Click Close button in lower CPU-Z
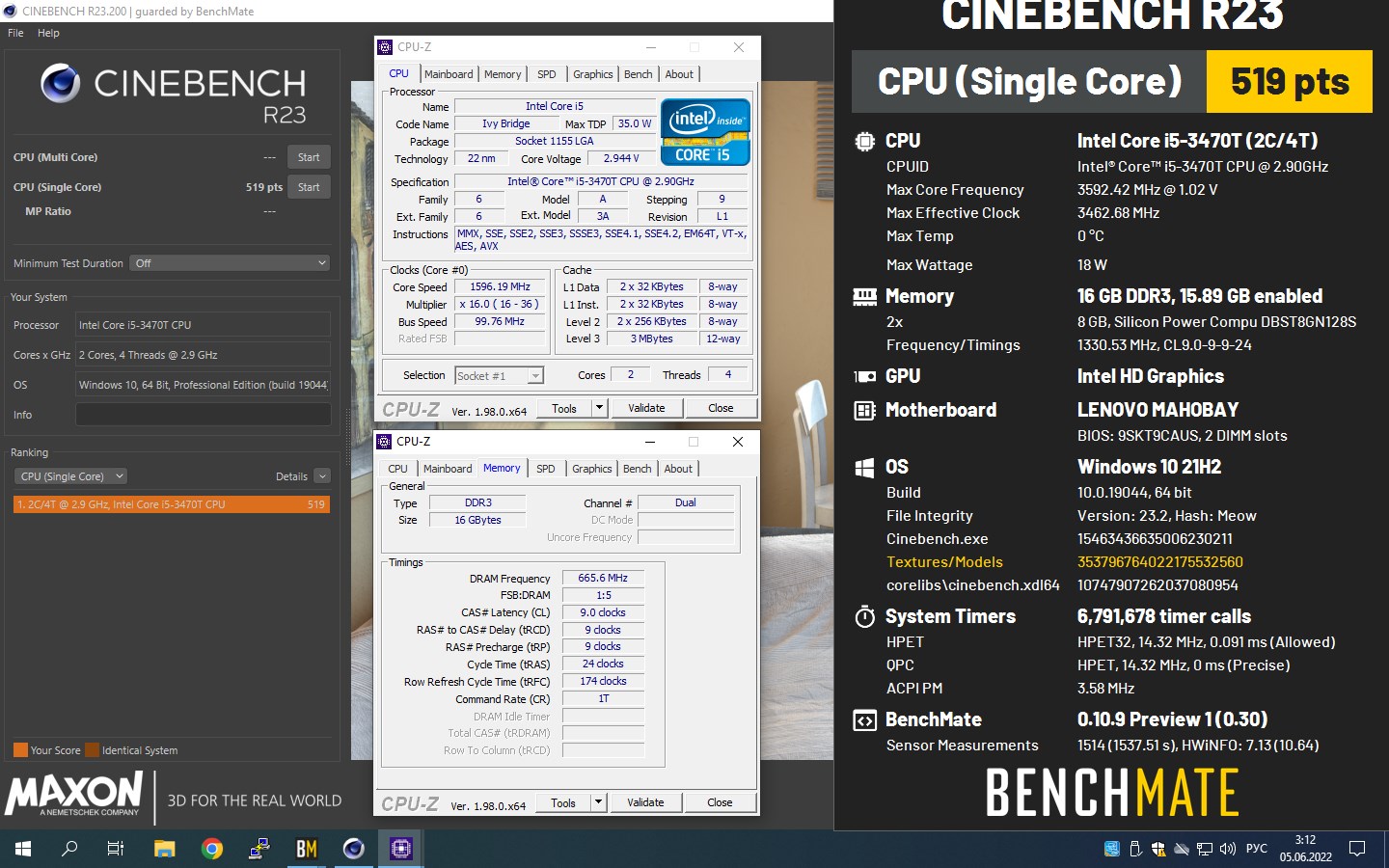Viewport: 1389px width, 868px height. pyautogui.click(x=720, y=802)
